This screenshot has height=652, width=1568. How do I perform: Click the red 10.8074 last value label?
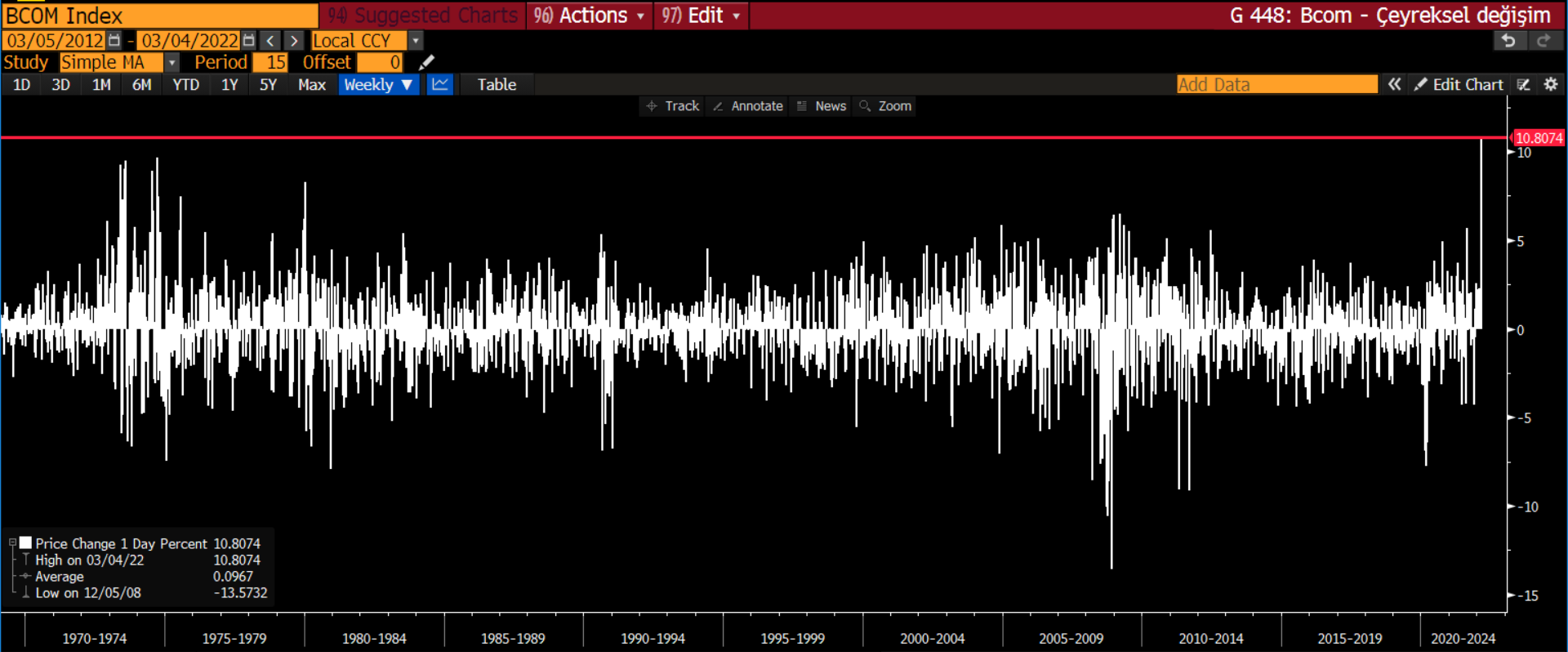tap(1539, 138)
